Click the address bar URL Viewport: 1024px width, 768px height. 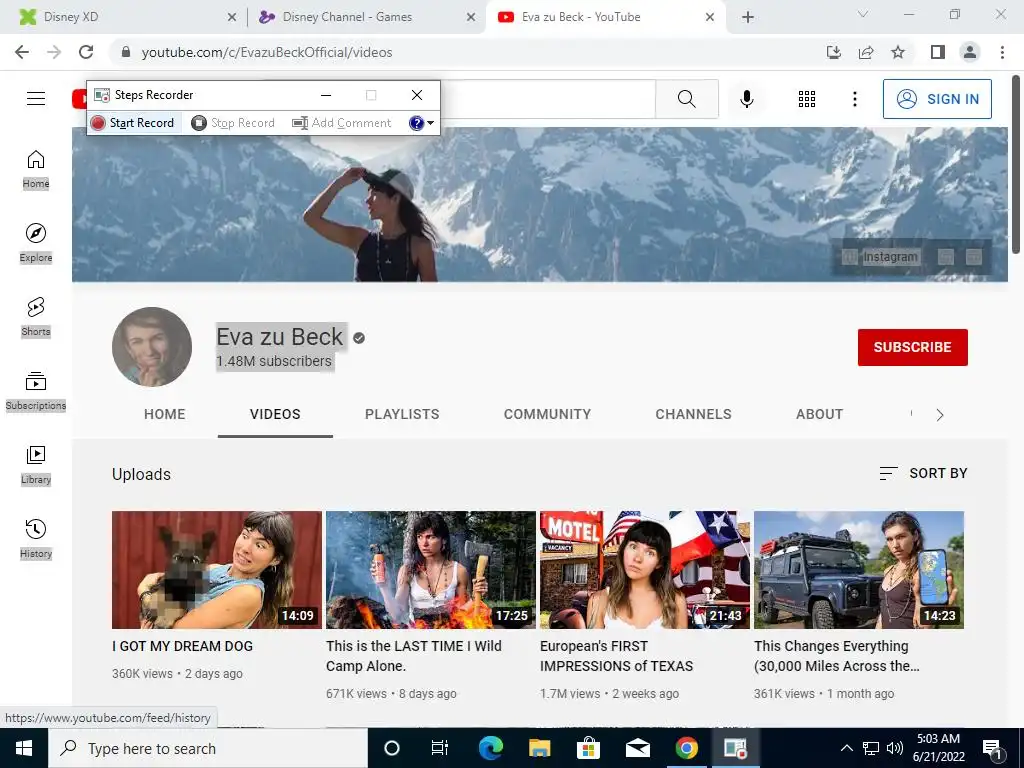click(x=266, y=52)
